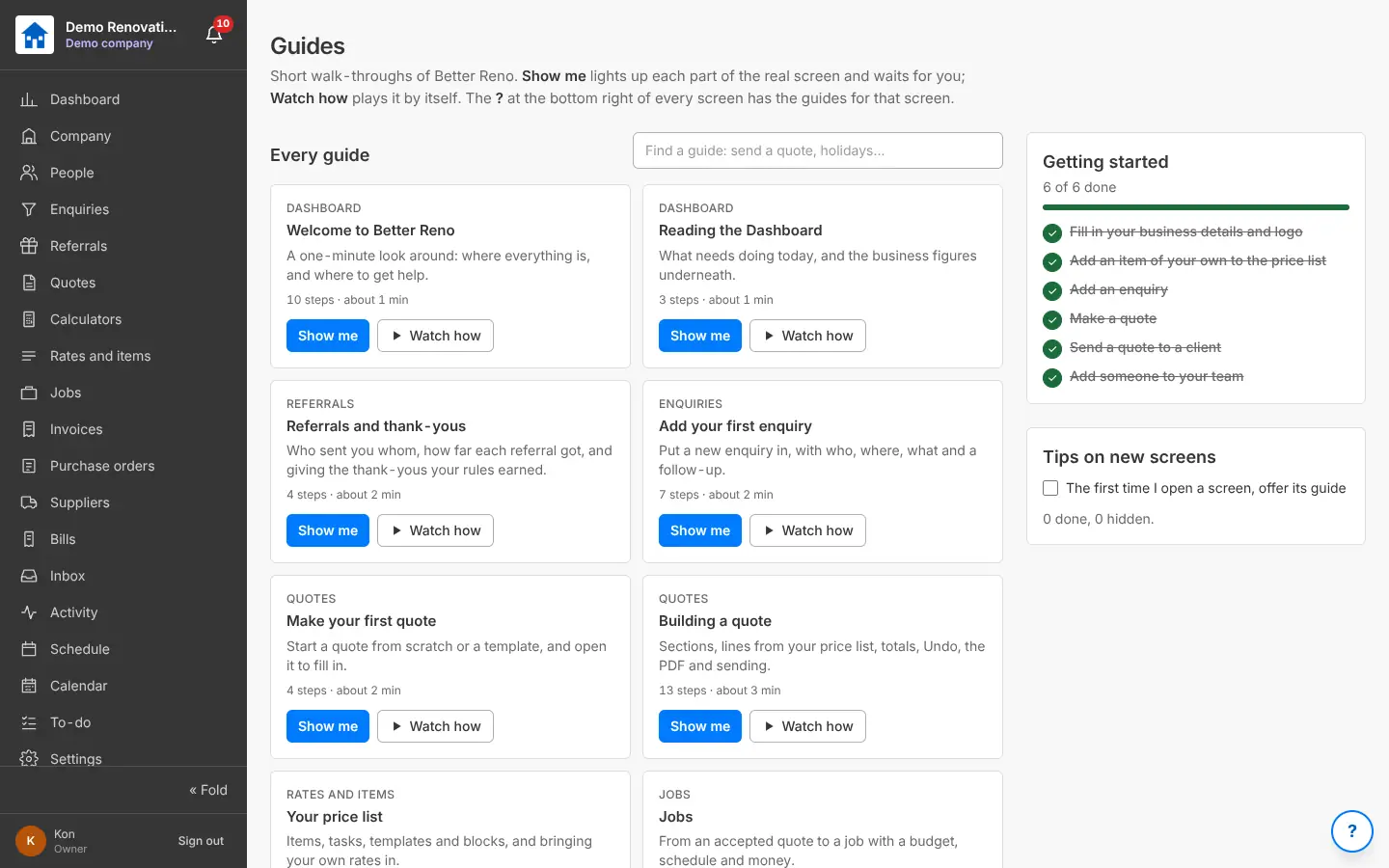The height and width of the screenshot is (868, 1389).
Task: Start Show me for Reading the Dashboard
Action: [x=700, y=336]
